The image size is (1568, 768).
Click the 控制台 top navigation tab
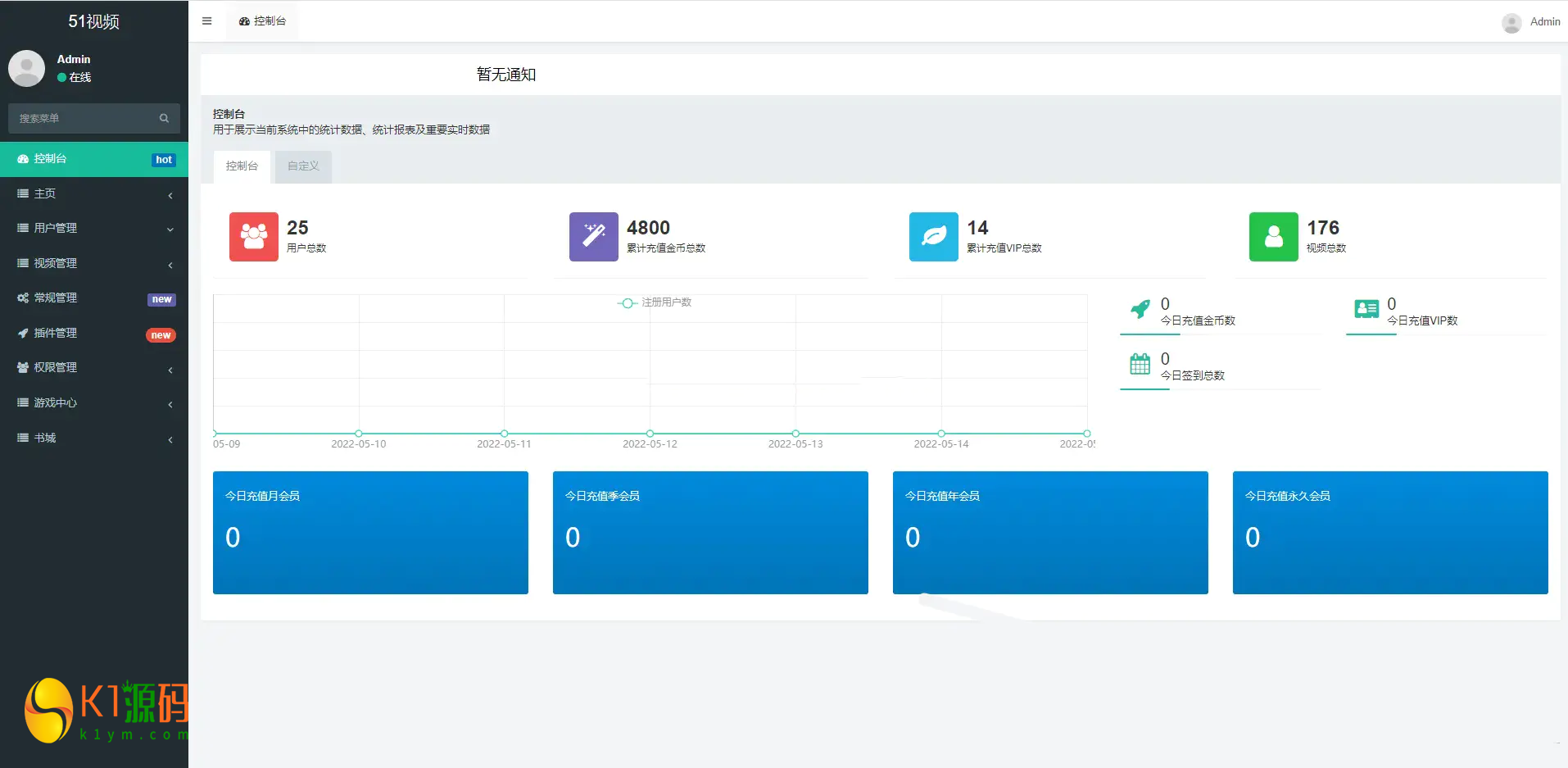(262, 21)
